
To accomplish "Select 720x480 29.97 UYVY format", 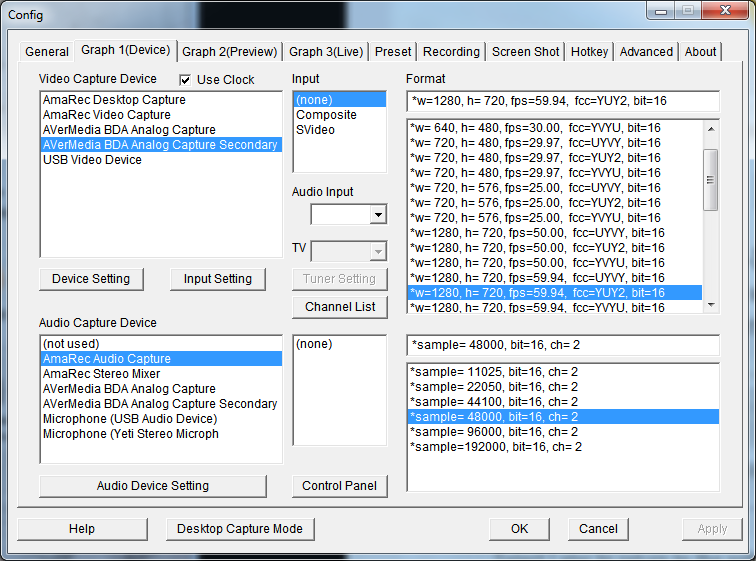I will (555, 143).
